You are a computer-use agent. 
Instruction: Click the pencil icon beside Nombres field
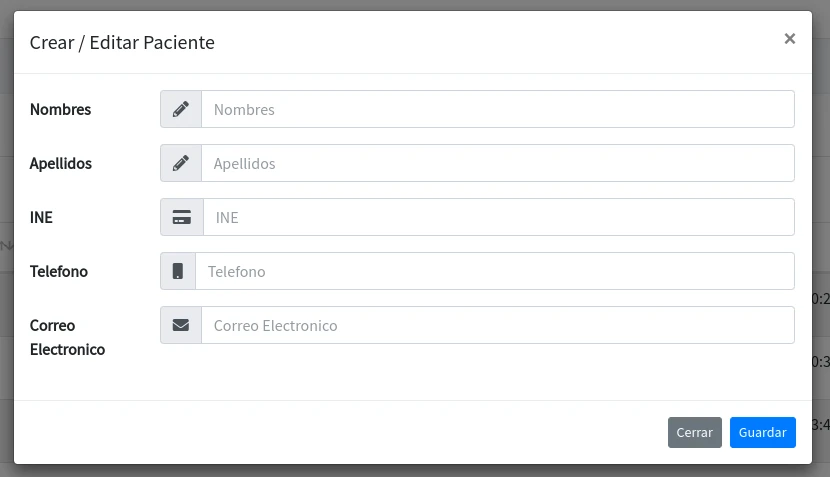(x=181, y=109)
